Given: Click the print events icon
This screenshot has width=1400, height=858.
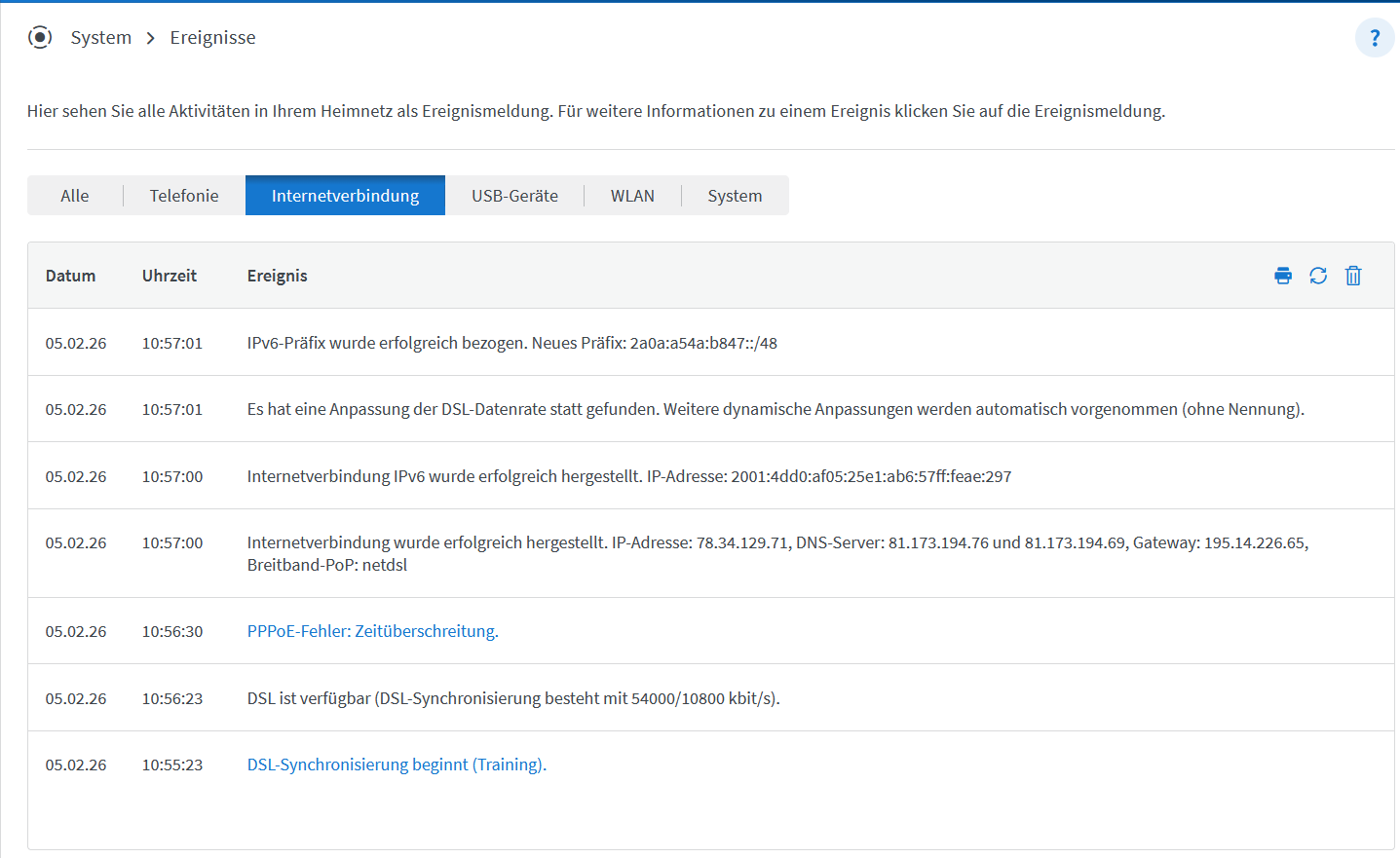Looking at the screenshot, I should (x=1283, y=276).
